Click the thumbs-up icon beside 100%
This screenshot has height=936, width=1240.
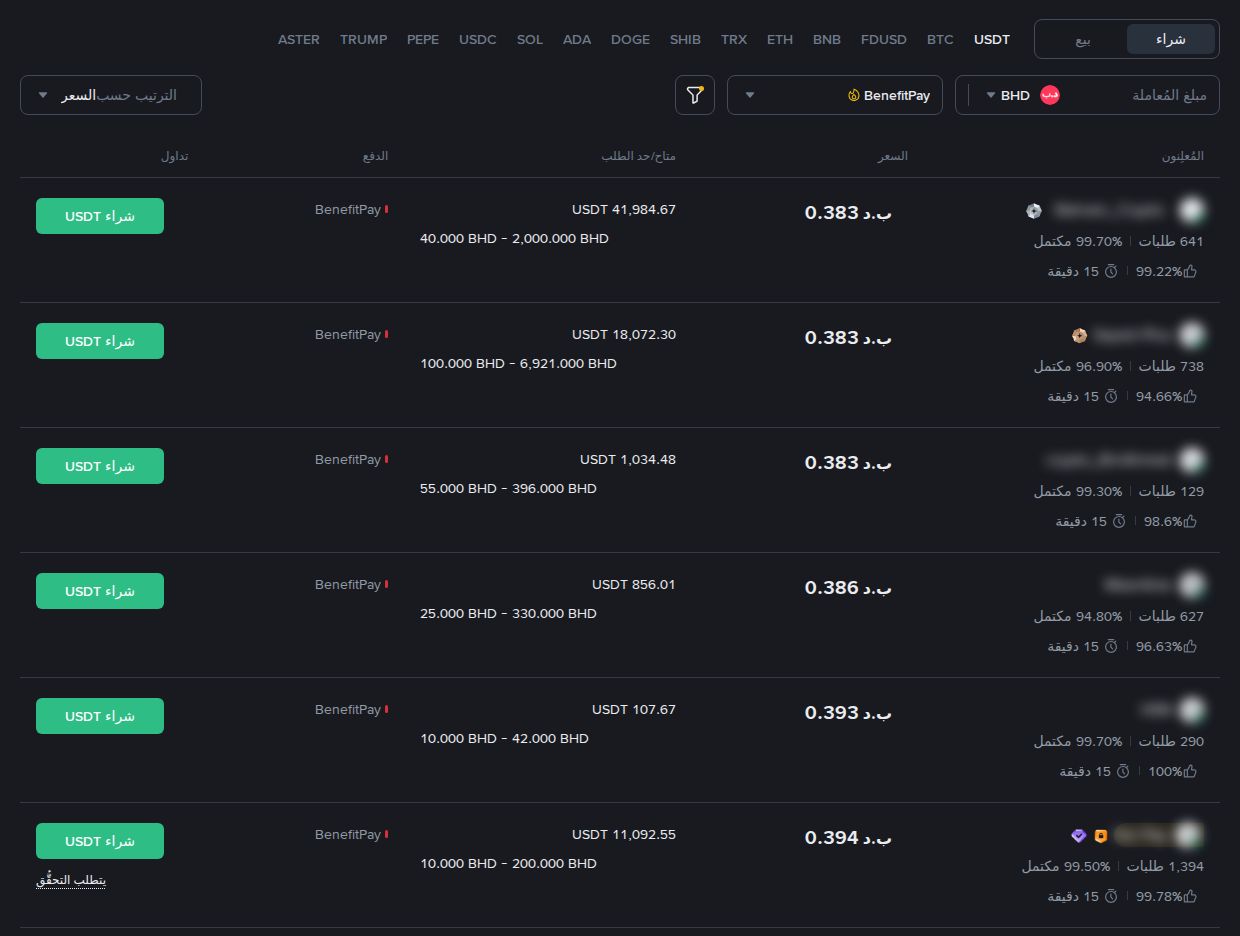click(x=1190, y=771)
